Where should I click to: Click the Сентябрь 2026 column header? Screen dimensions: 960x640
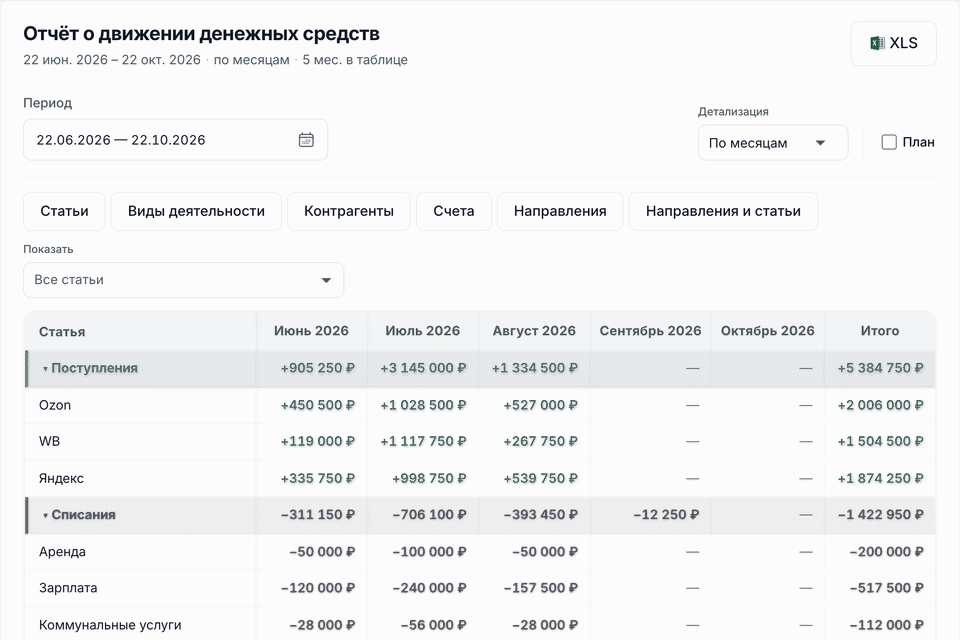(650, 331)
